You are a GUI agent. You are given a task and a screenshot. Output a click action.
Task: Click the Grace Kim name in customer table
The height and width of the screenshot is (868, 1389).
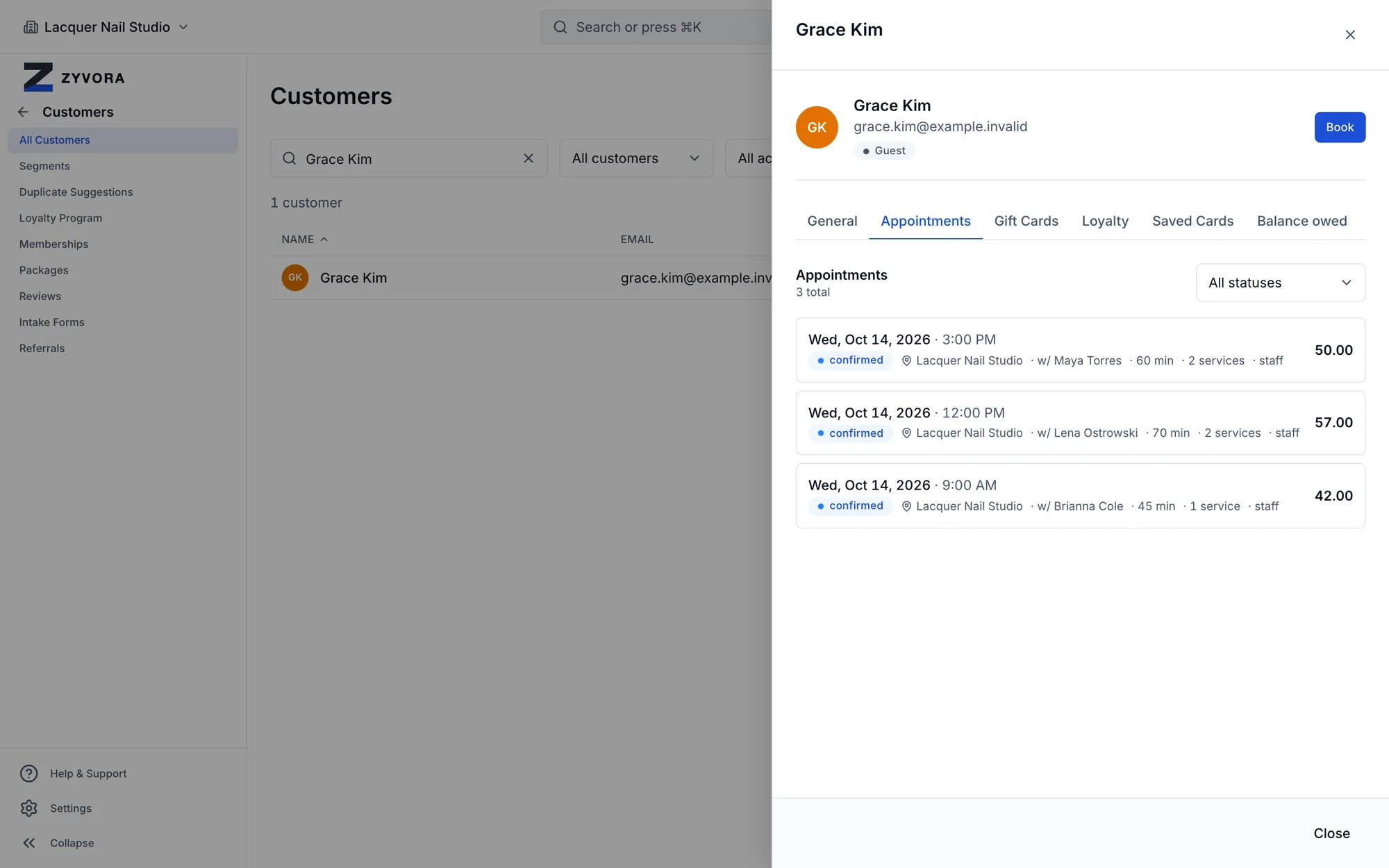point(354,278)
